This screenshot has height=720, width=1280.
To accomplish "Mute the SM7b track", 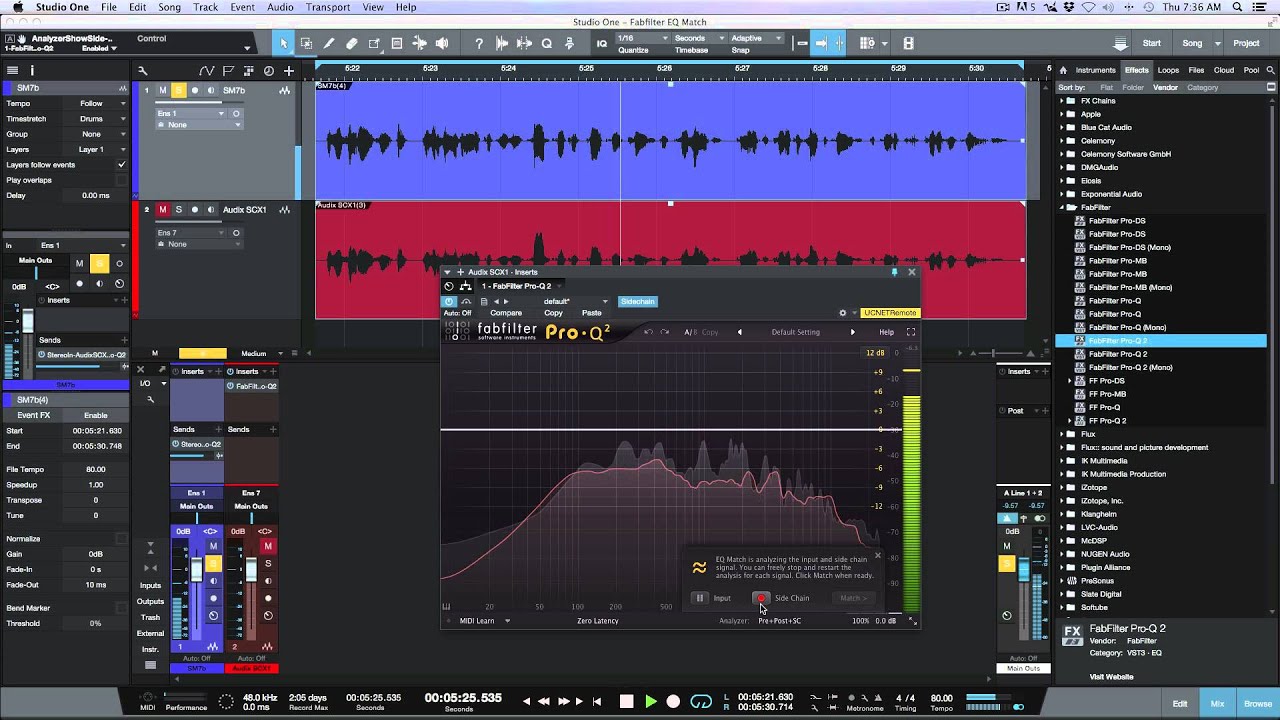I will tap(163, 90).
